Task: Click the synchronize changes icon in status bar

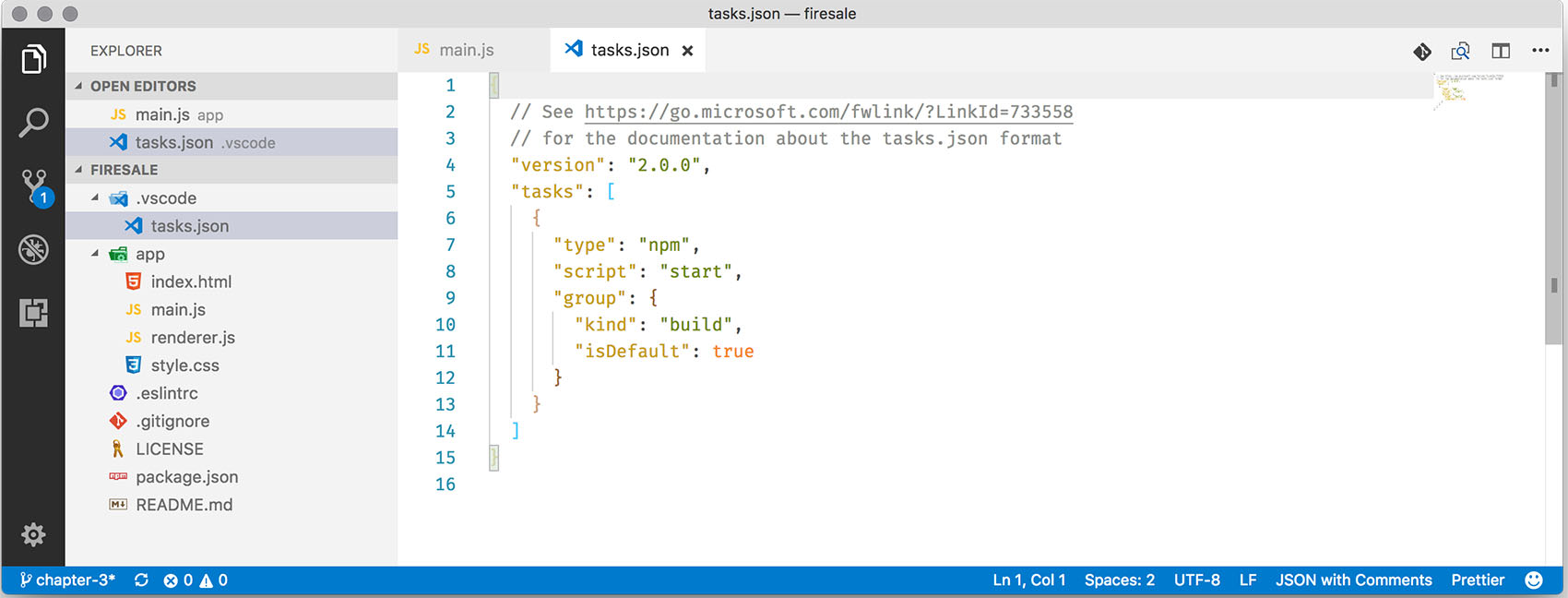Action: (x=141, y=580)
